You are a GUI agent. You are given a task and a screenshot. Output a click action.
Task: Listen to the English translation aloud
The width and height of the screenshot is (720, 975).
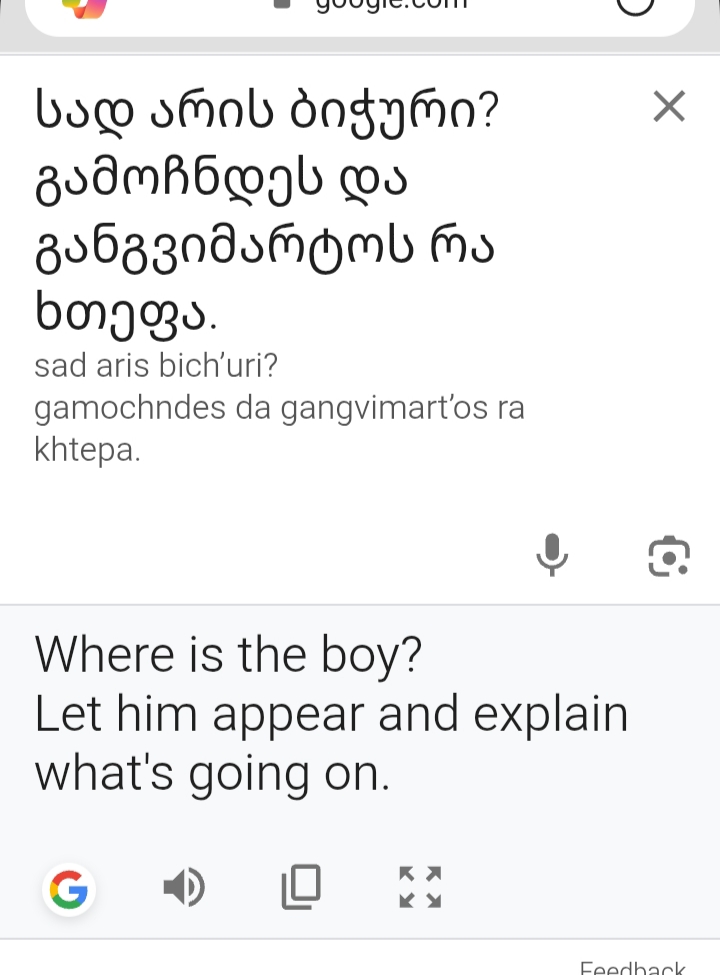[x=184, y=887]
